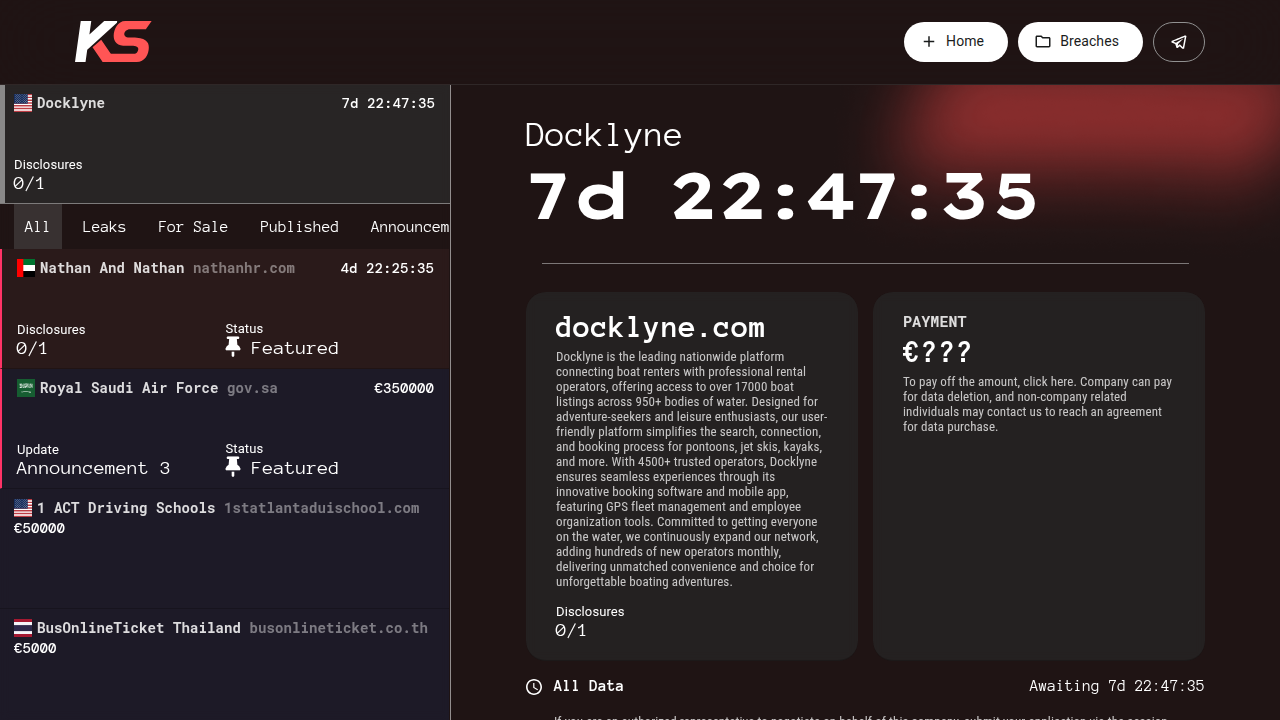
Task: Click the pin icon in Royal Saudi Air Force status
Action: (233, 467)
